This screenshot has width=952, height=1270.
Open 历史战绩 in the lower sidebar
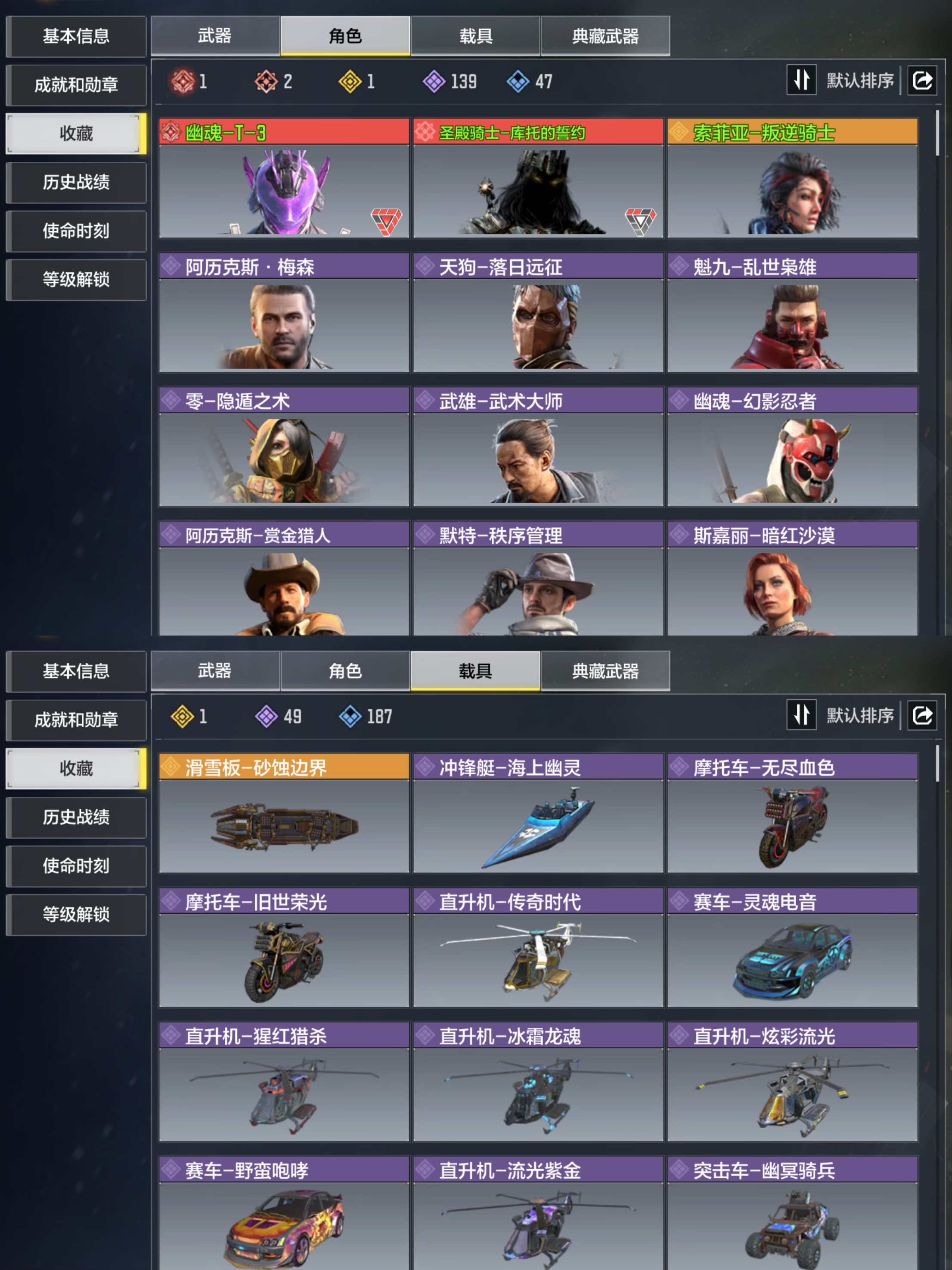pos(76,817)
